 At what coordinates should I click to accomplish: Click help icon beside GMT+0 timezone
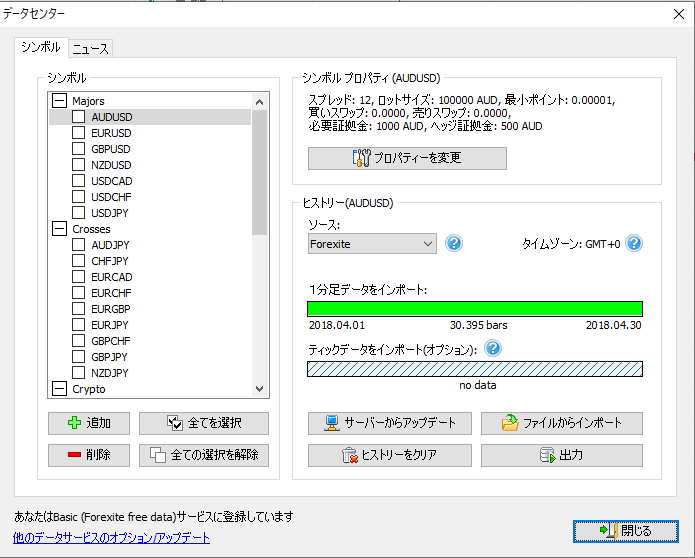[x=634, y=243]
